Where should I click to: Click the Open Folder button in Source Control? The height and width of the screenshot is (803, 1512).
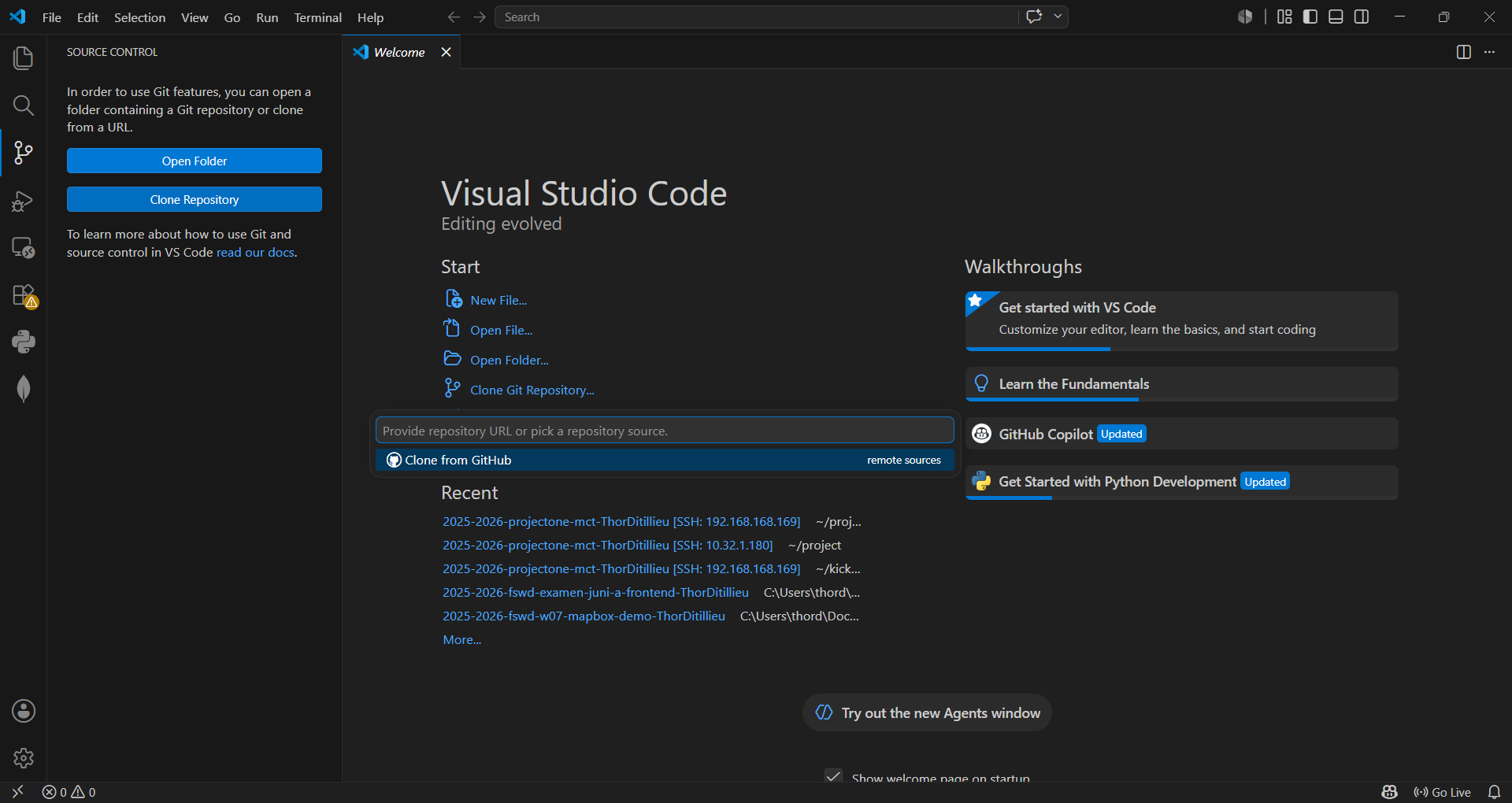(x=195, y=161)
